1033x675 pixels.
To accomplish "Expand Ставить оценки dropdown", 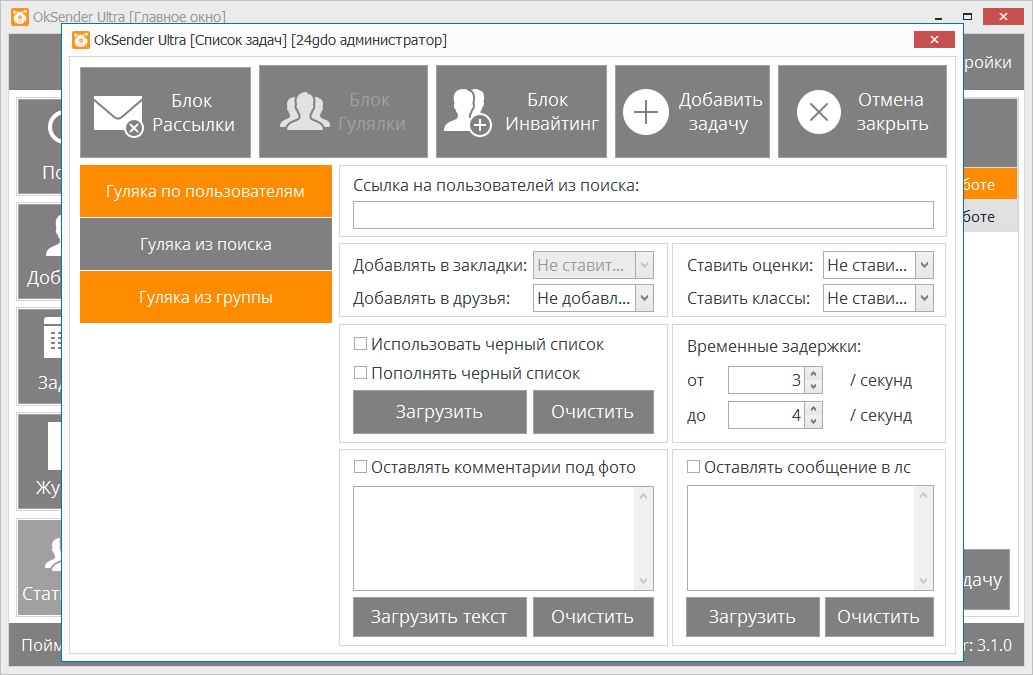I will coord(924,266).
